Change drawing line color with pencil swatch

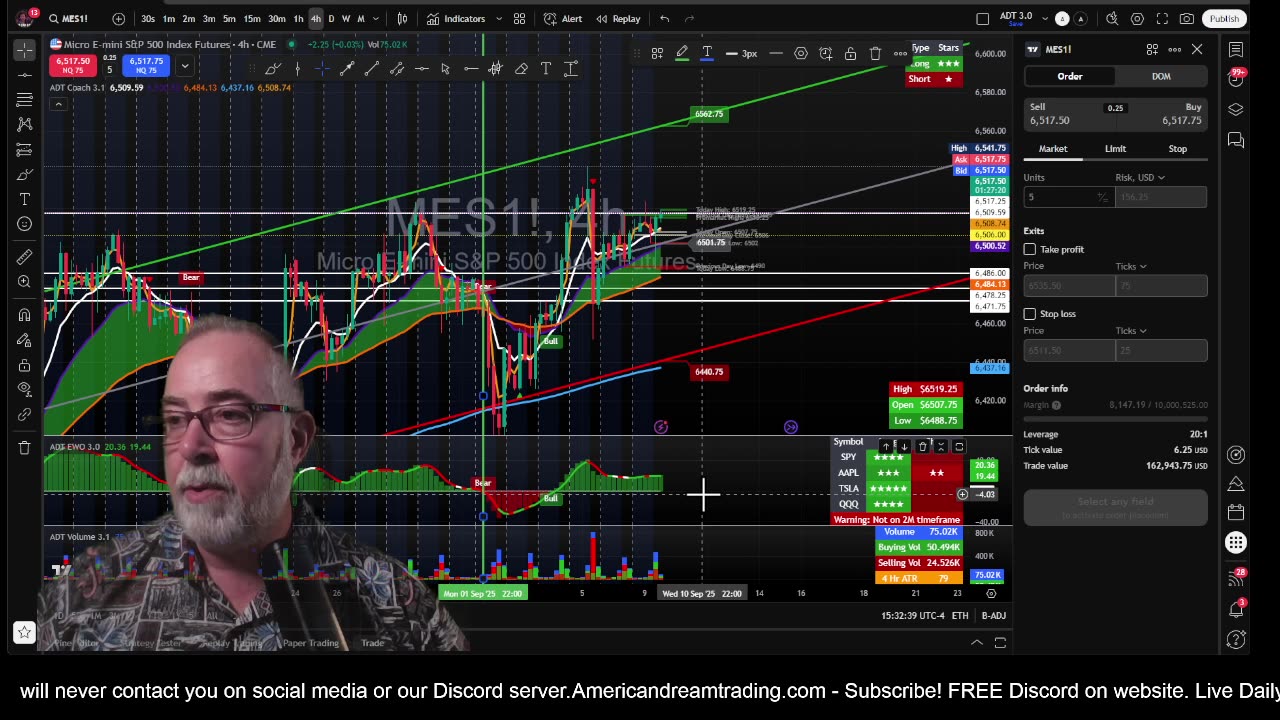coord(682,53)
